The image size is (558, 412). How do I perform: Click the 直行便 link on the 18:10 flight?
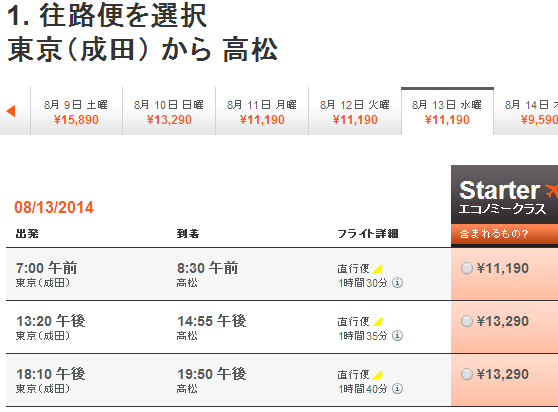point(353,375)
